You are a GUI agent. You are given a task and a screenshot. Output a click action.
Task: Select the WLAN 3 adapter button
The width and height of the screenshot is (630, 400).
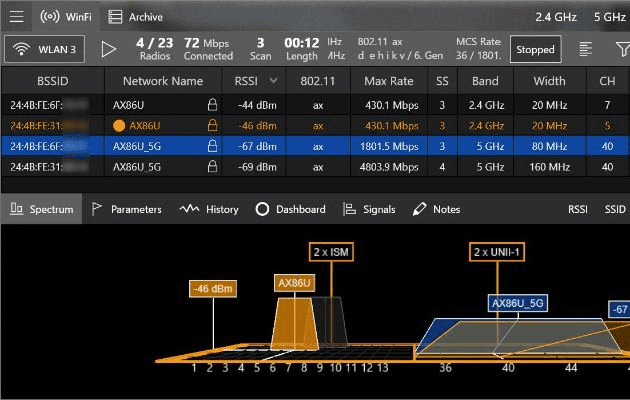pos(46,48)
